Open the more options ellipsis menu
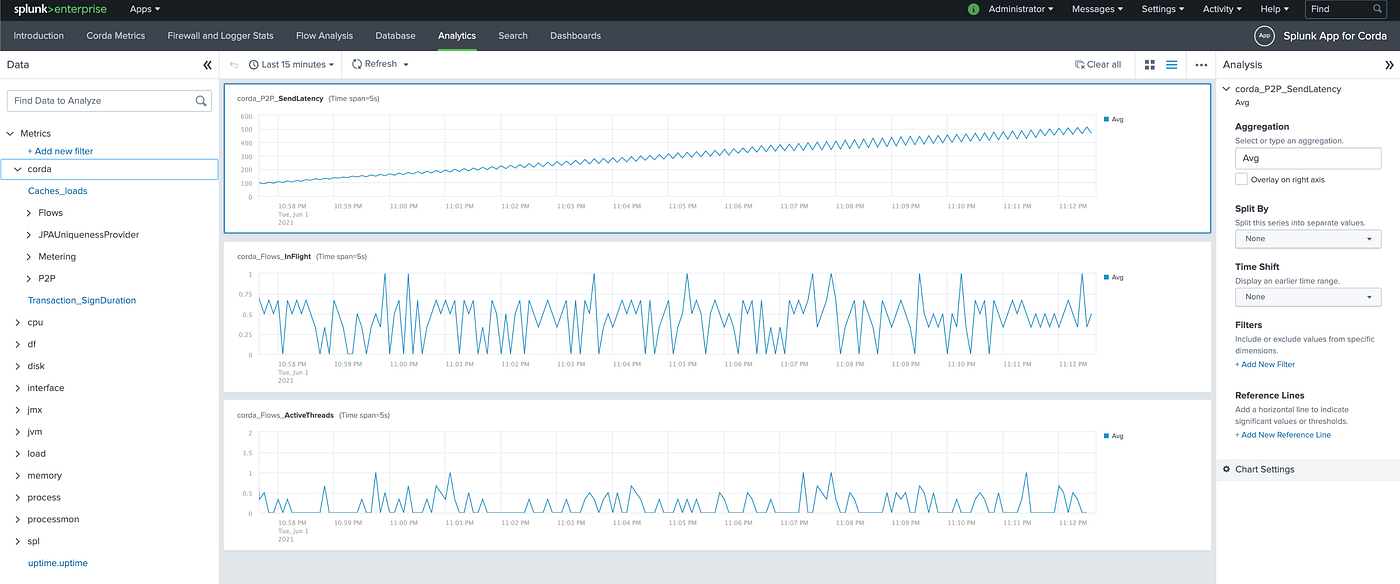The image size is (1400, 584). (x=1201, y=64)
